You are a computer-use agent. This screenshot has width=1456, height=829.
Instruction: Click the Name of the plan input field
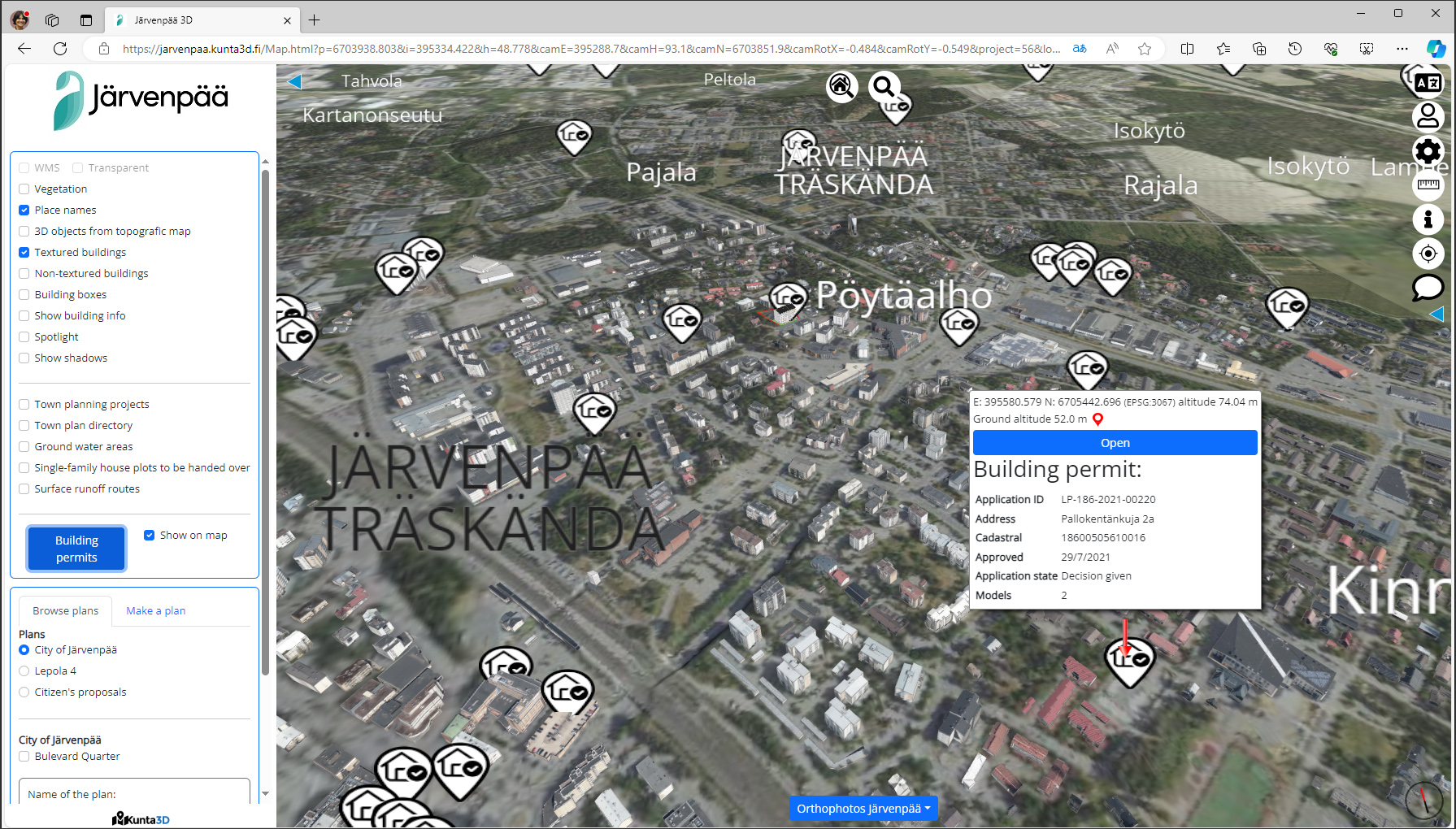click(134, 793)
